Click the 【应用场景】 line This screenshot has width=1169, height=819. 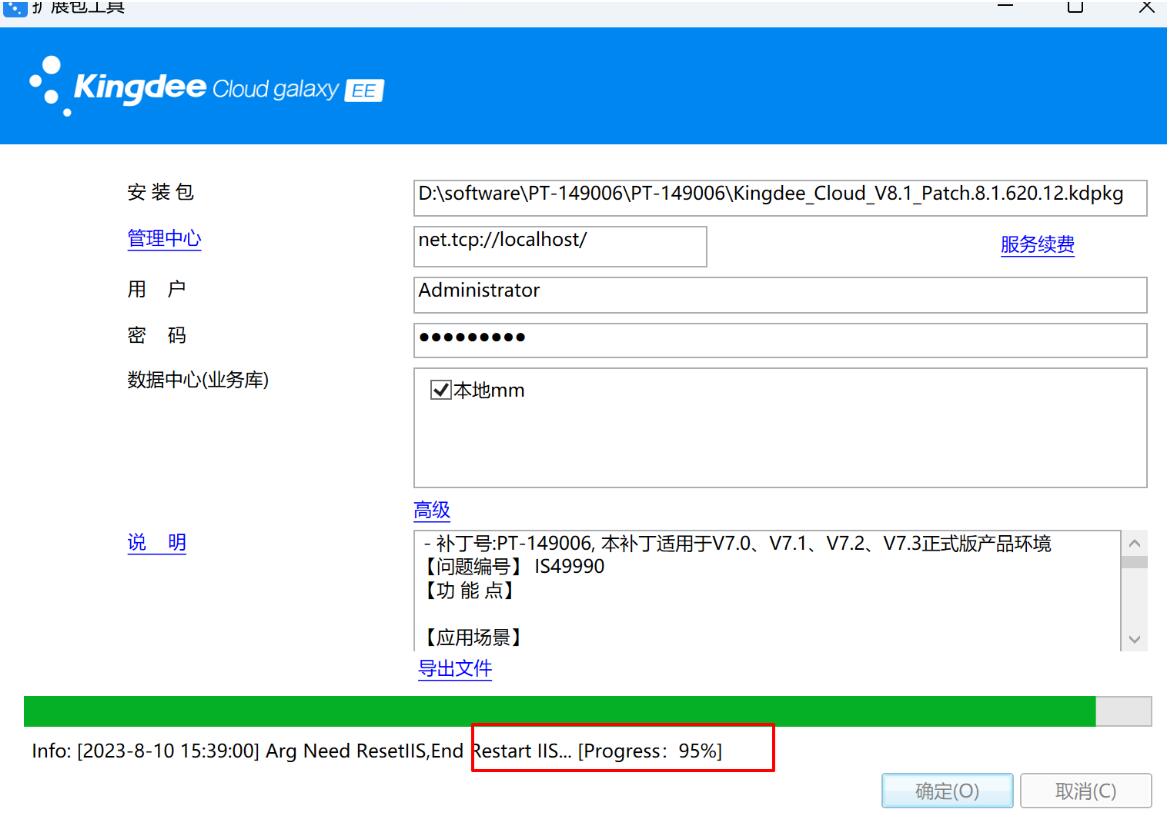click(x=473, y=638)
